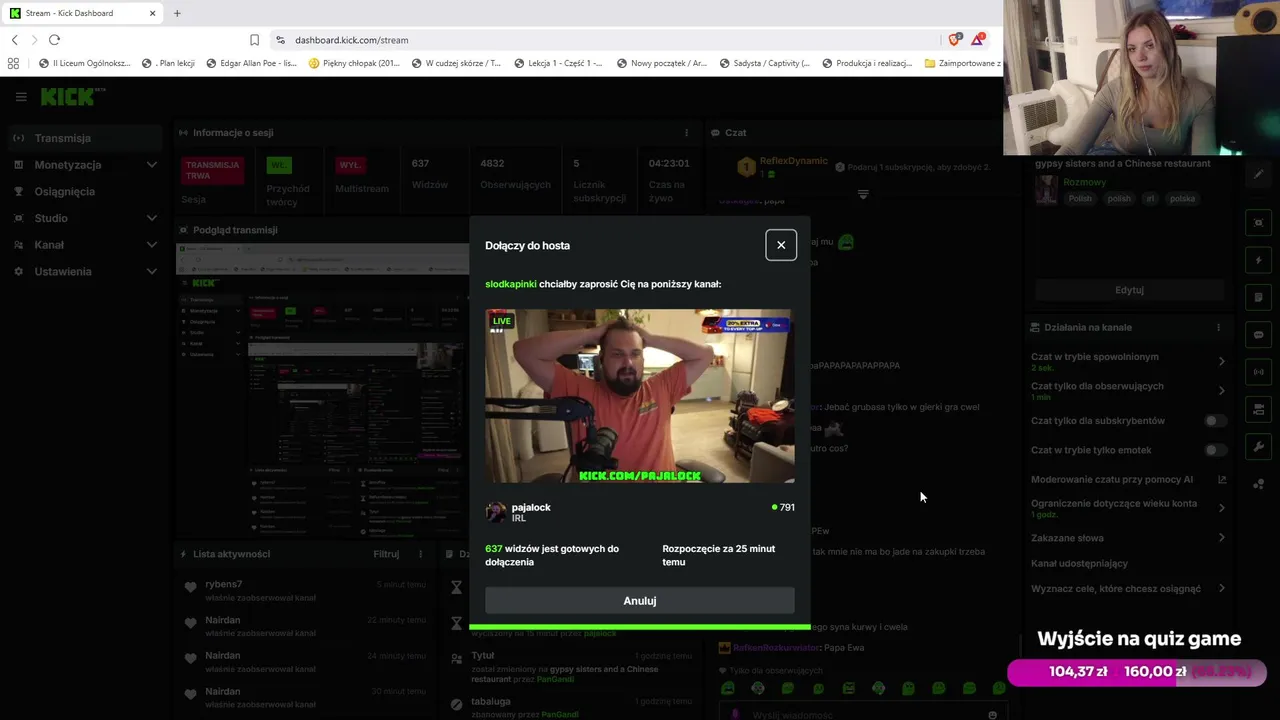
Task: Open II Liceum Ogólnokształcące bookmark
Action: point(84,63)
